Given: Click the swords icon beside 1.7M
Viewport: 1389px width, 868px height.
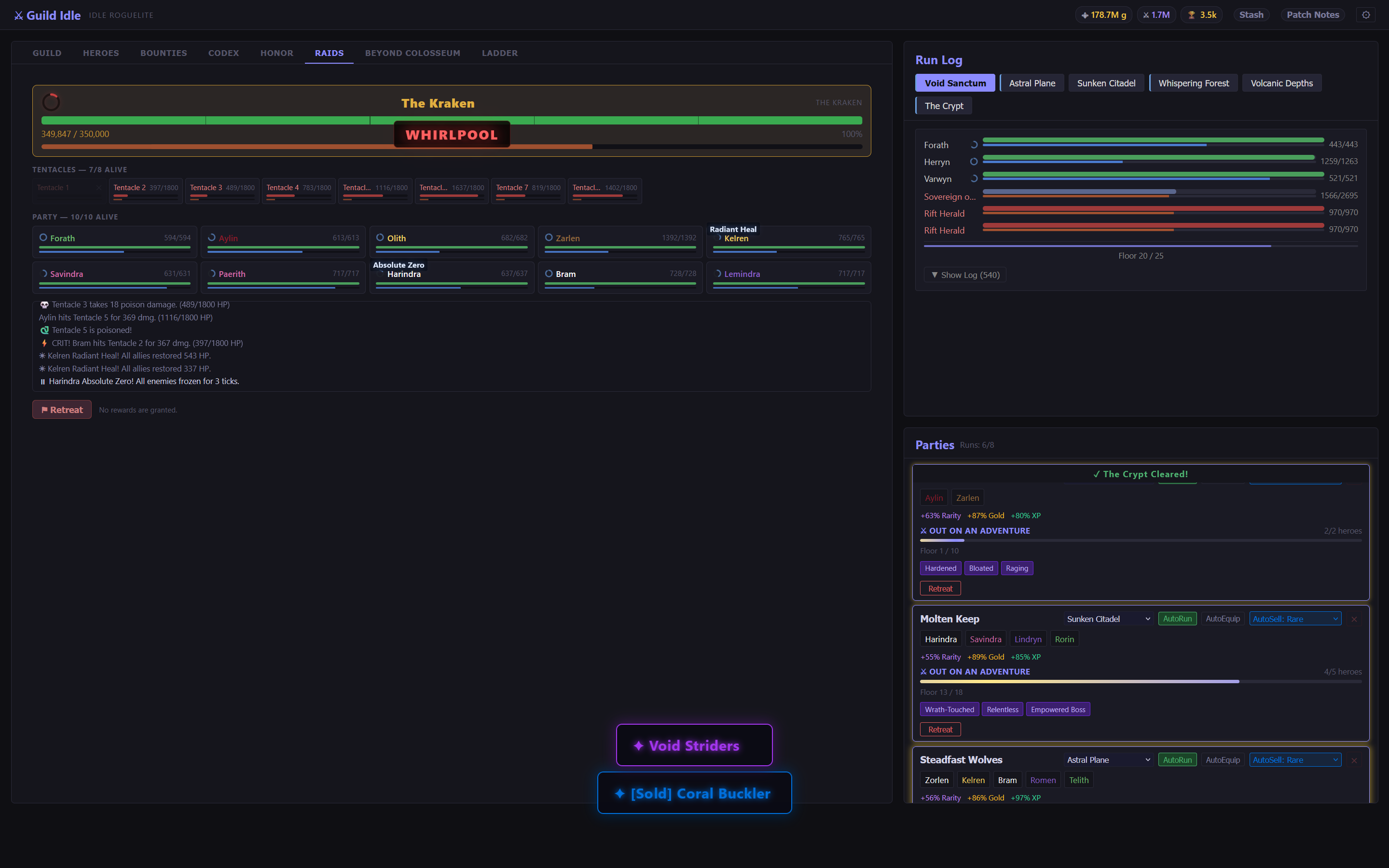Looking at the screenshot, I should coord(1146,15).
